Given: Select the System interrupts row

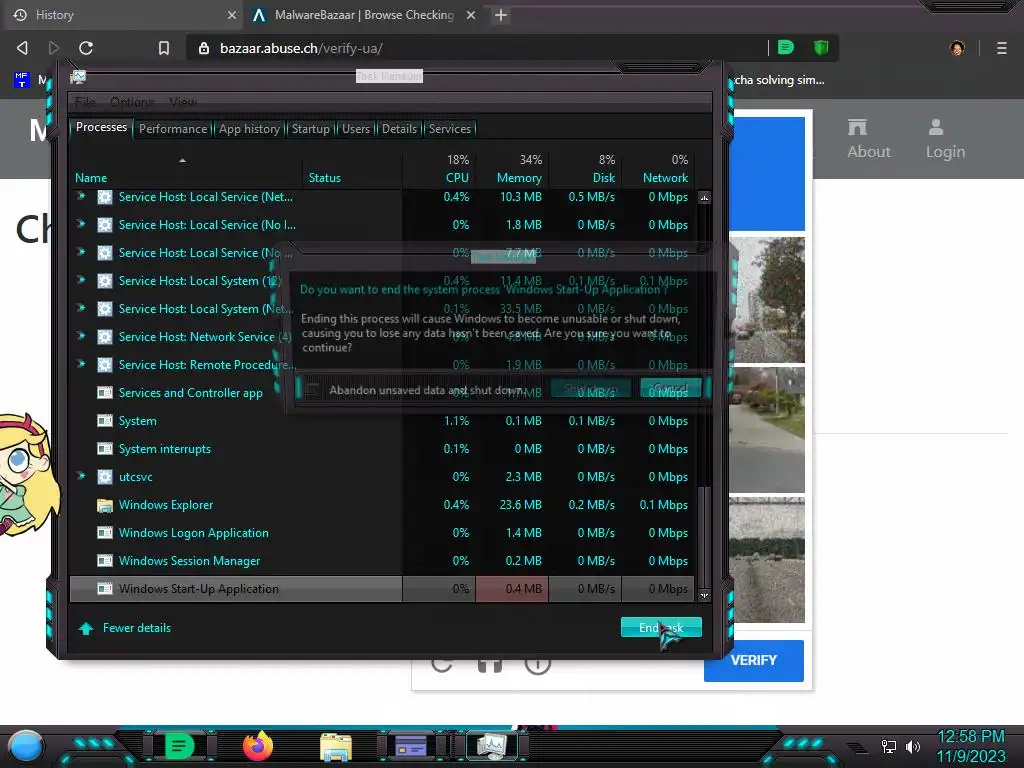Looking at the screenshot, I should tap(383, 449).
